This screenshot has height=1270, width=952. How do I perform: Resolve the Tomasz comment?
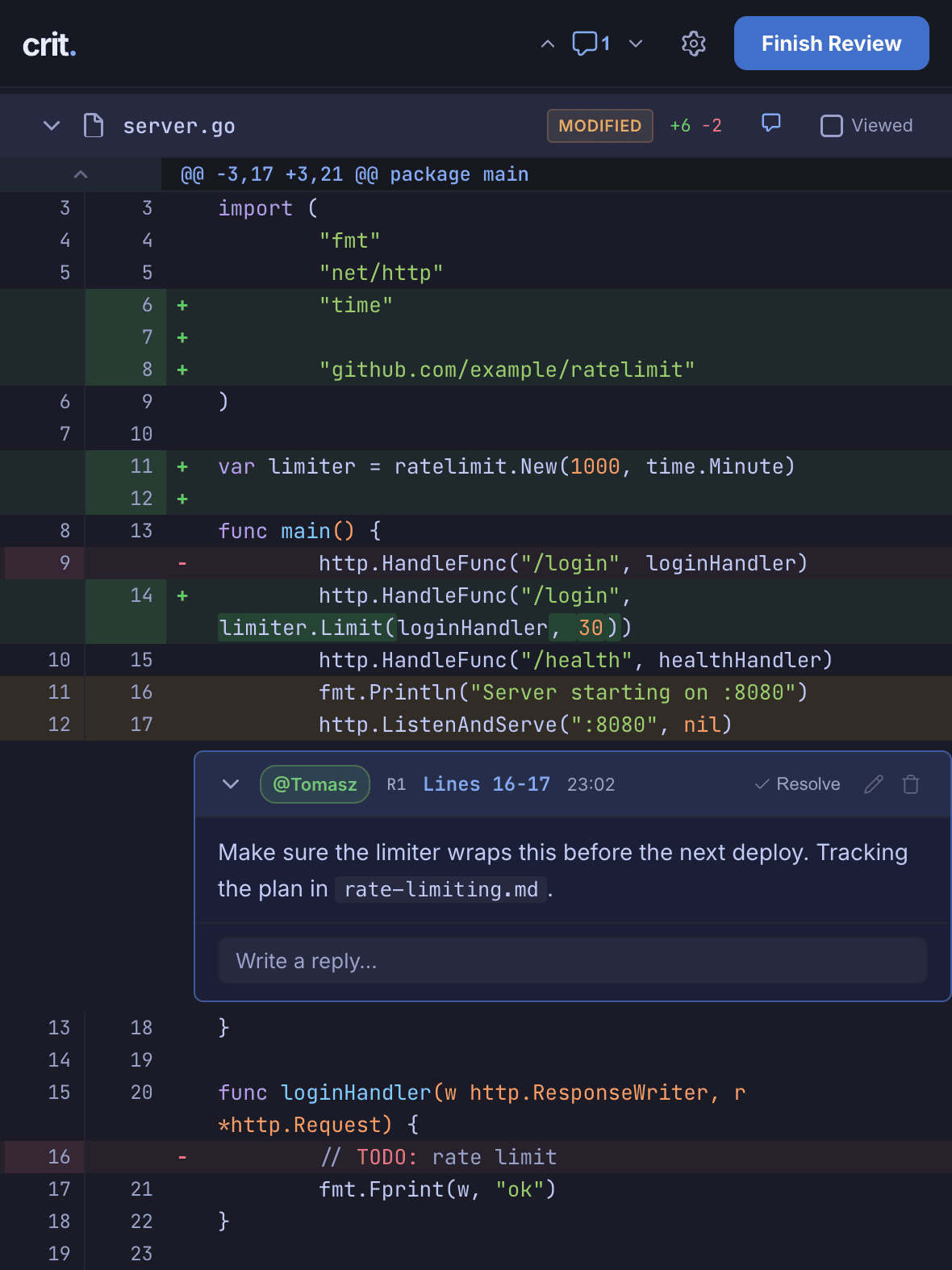pos(797,784)
